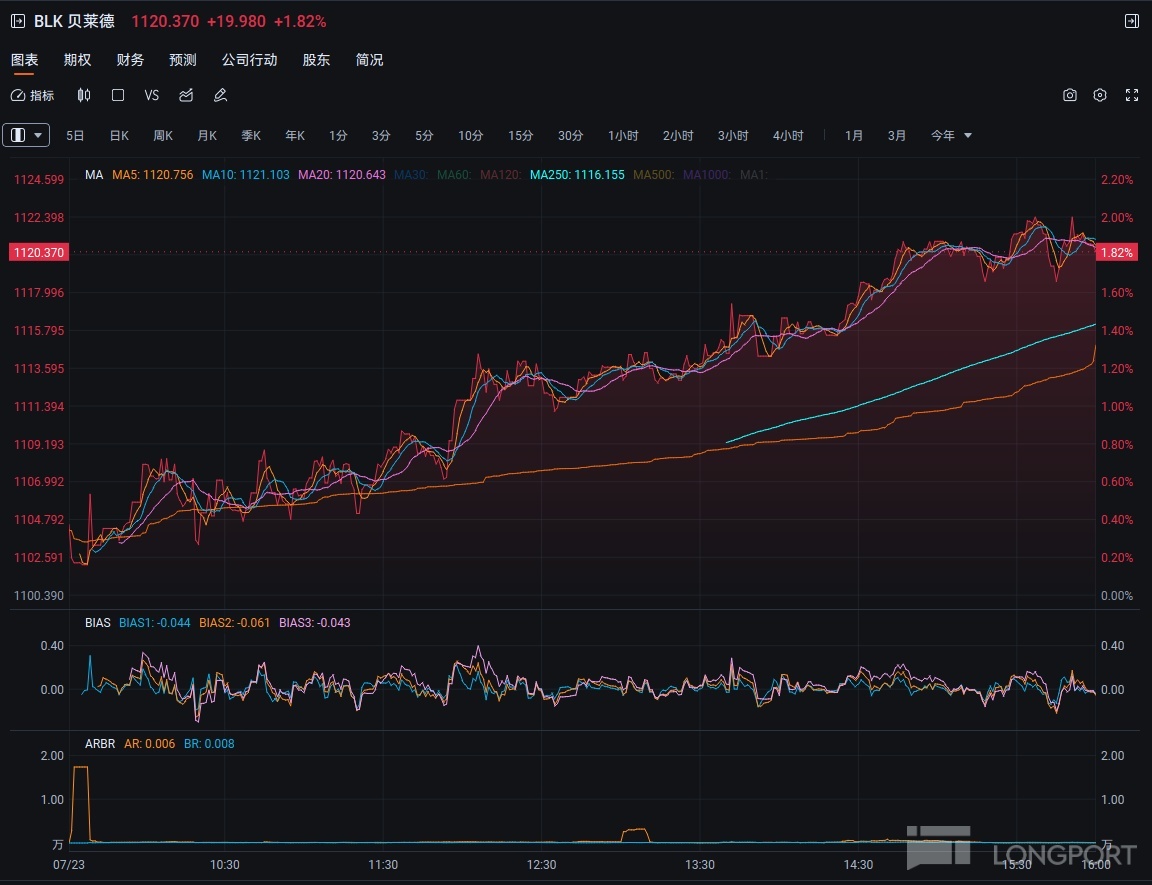
Task: Activate the pencil drawing tool
Action: pyautogui.click(x=221, y=95)
